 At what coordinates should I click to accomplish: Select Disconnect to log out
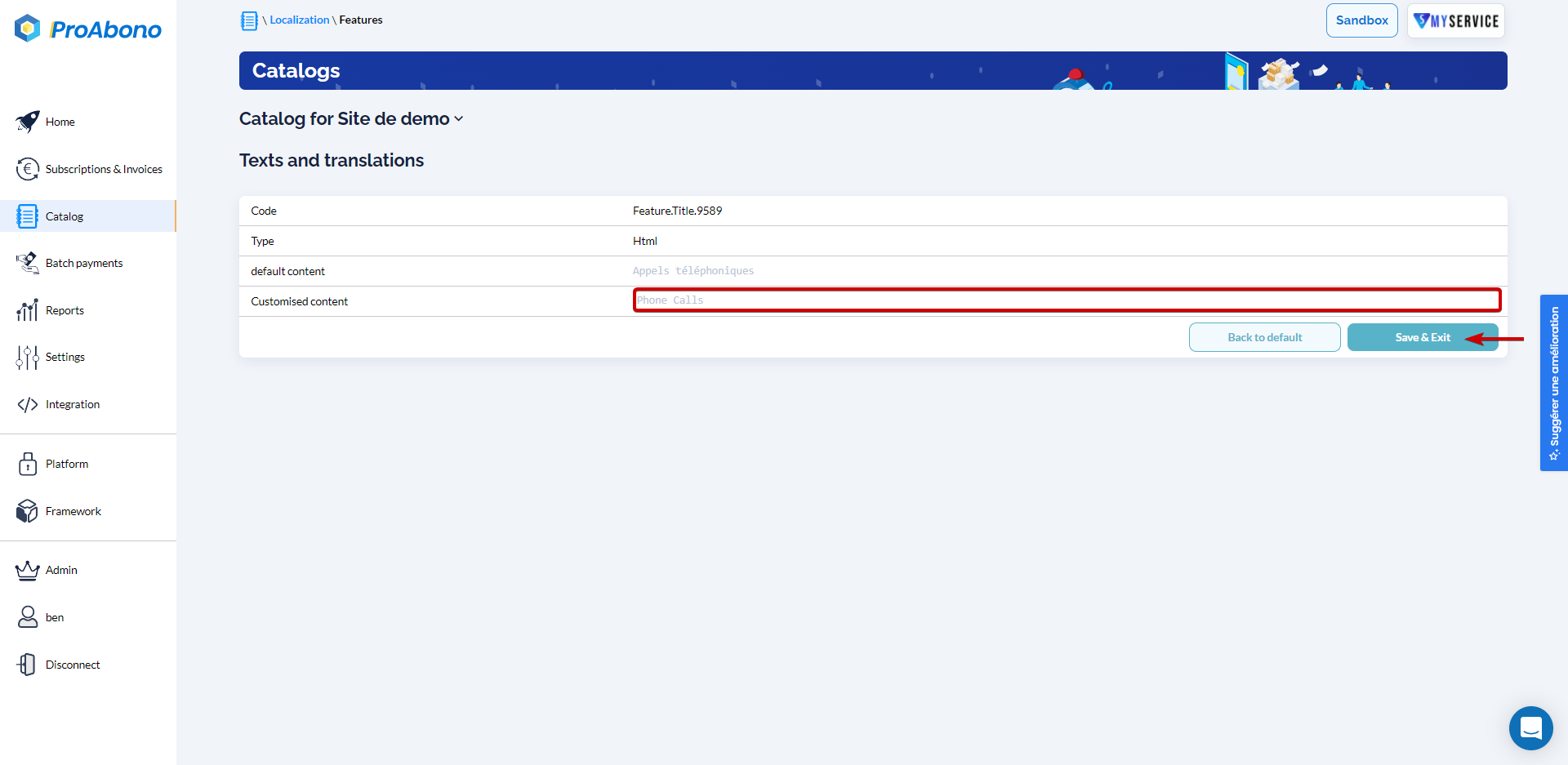[x=73, y=665]
